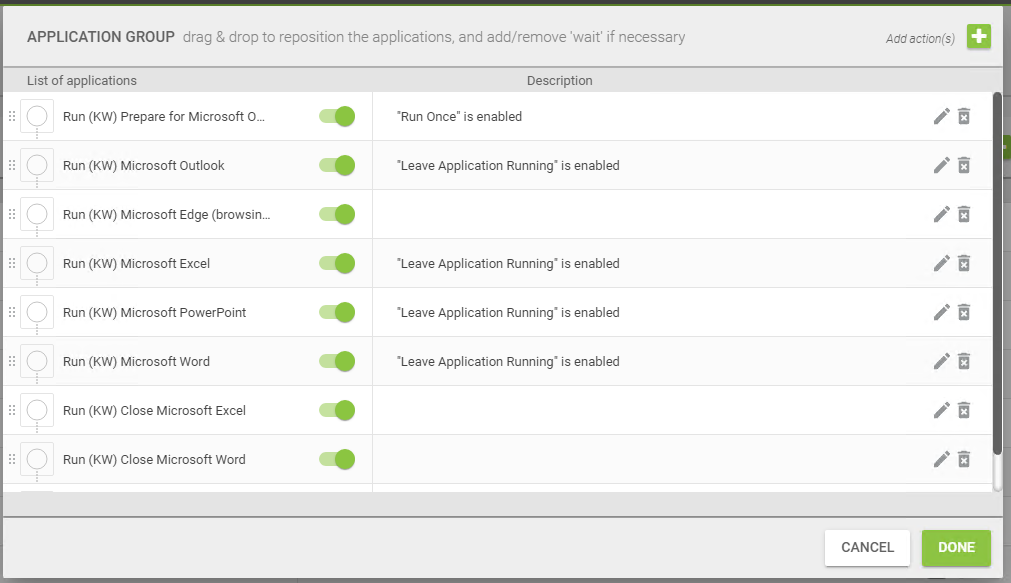Click the green DONE button
The height and width of the screenshot is (583, 1011).
click(x=956, y=548)
